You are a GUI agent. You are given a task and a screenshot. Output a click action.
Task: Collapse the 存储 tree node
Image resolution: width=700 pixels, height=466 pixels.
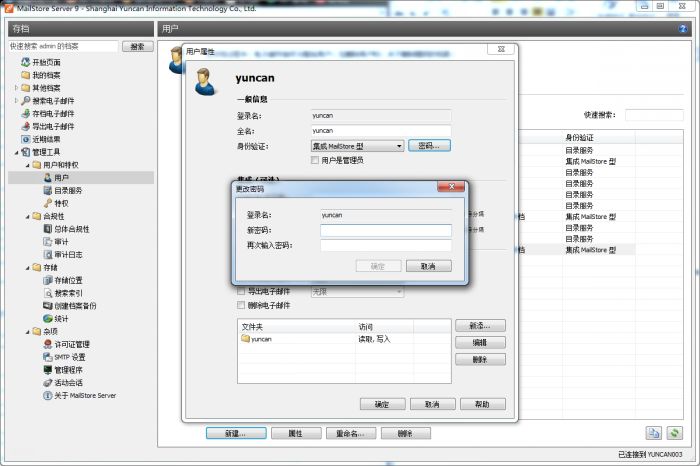(x=28, y=268)
